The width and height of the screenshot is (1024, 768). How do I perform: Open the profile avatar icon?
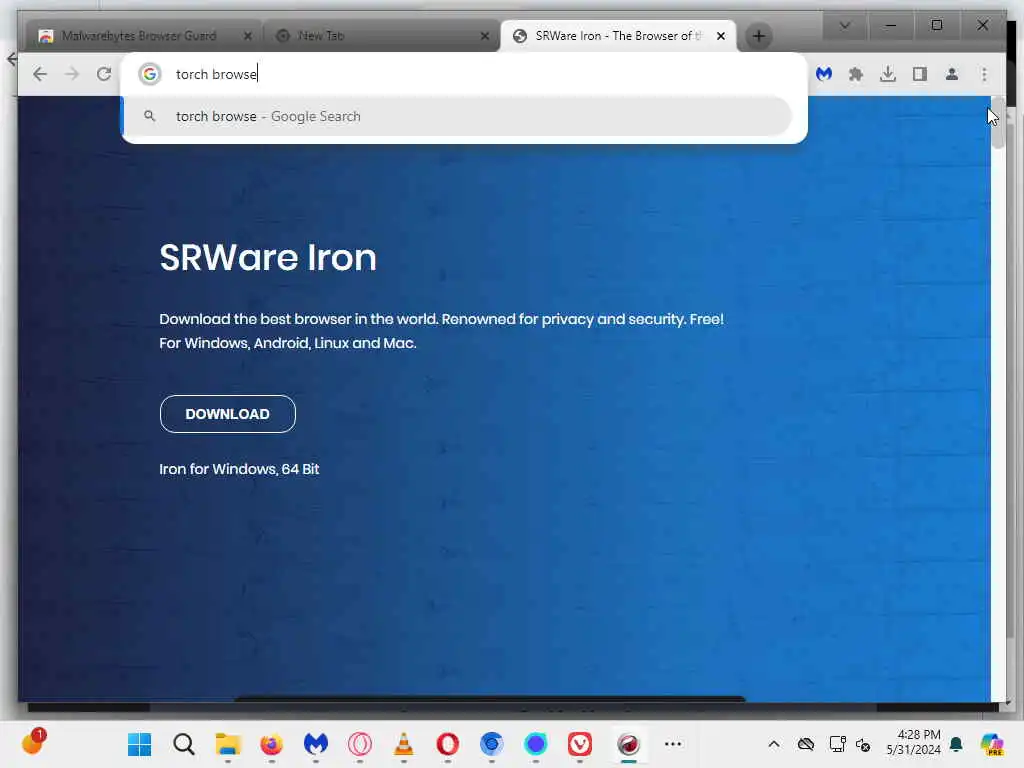coord(952,74)
